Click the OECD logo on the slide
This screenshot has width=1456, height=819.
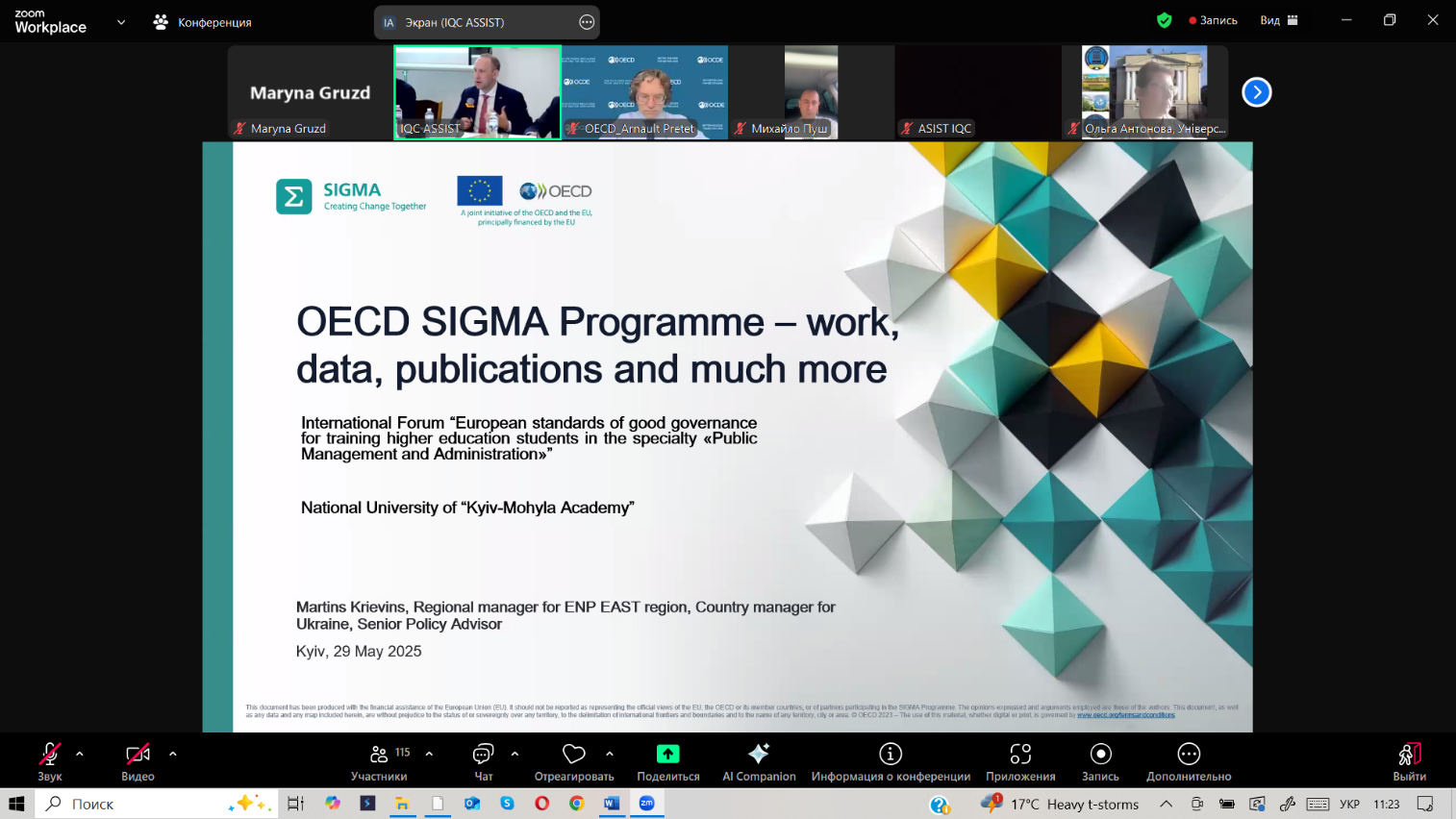556,191
